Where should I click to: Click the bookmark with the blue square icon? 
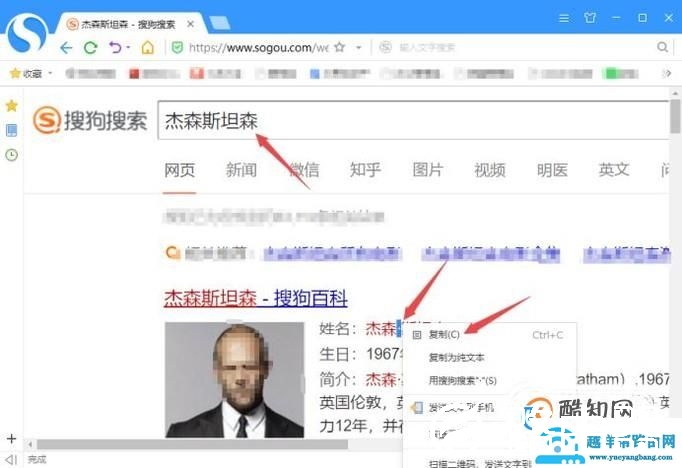pos(340,74)
